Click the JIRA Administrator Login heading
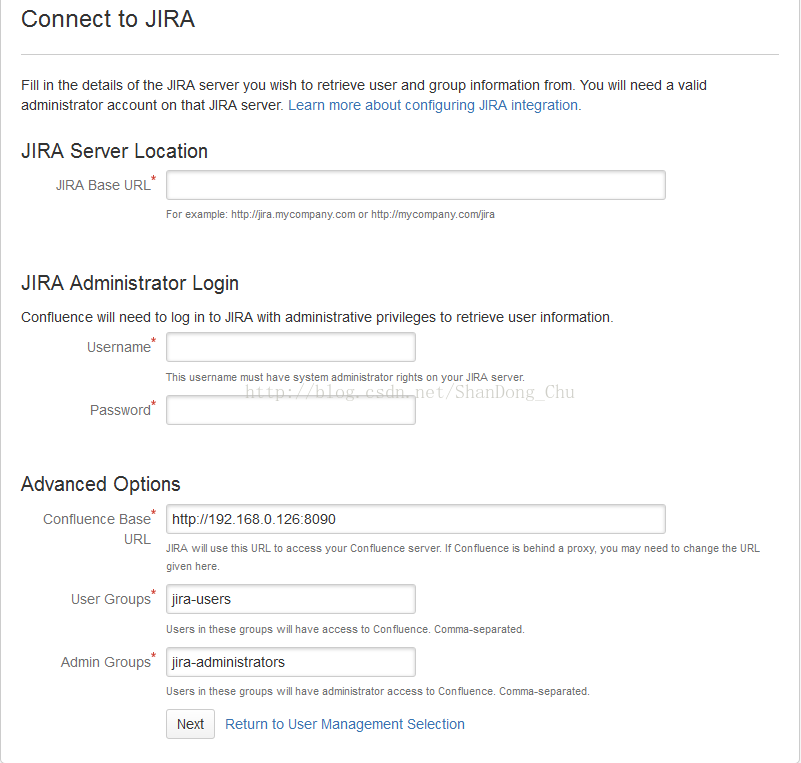The image size is (801, 763). pyautogui.click(x=130, y=283)
